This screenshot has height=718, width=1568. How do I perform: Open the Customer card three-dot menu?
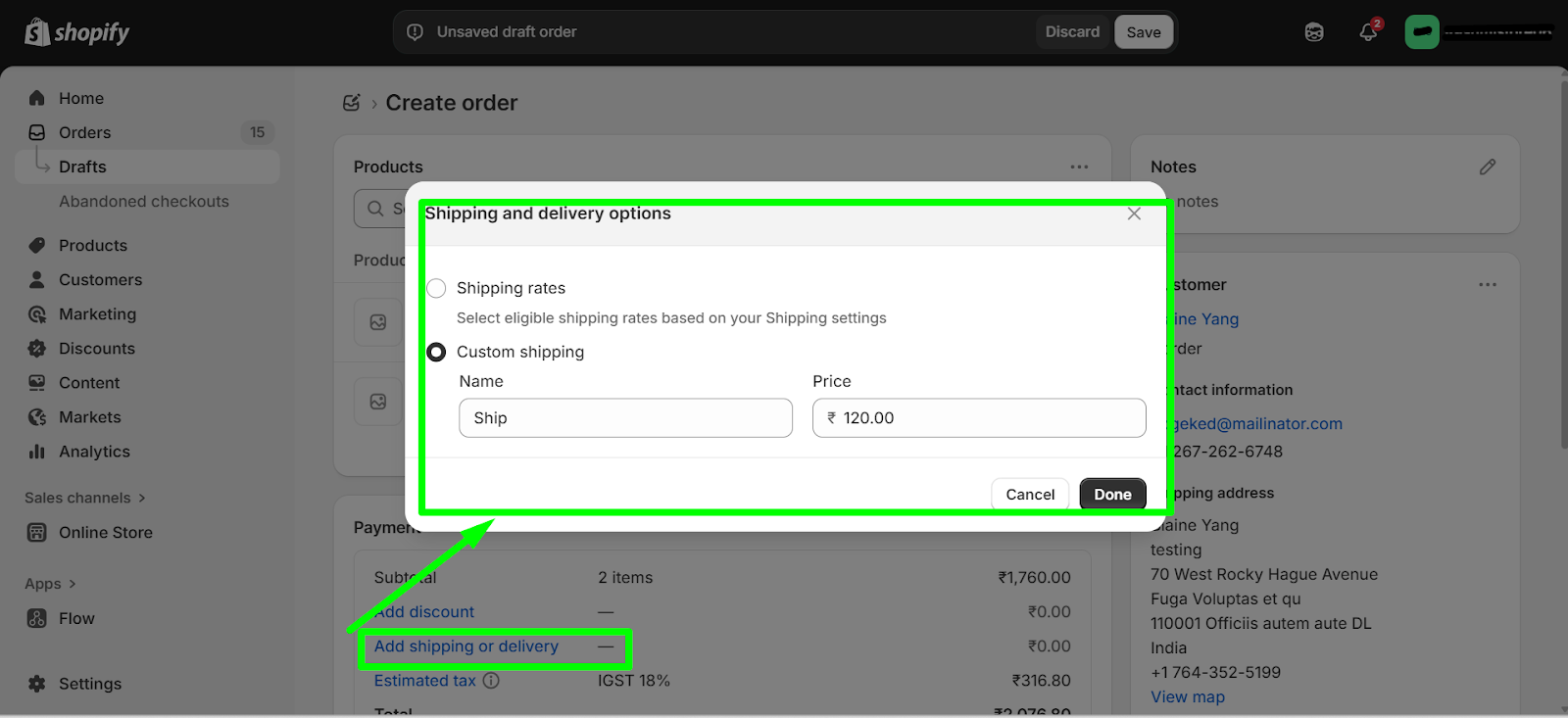point(1488,285)
